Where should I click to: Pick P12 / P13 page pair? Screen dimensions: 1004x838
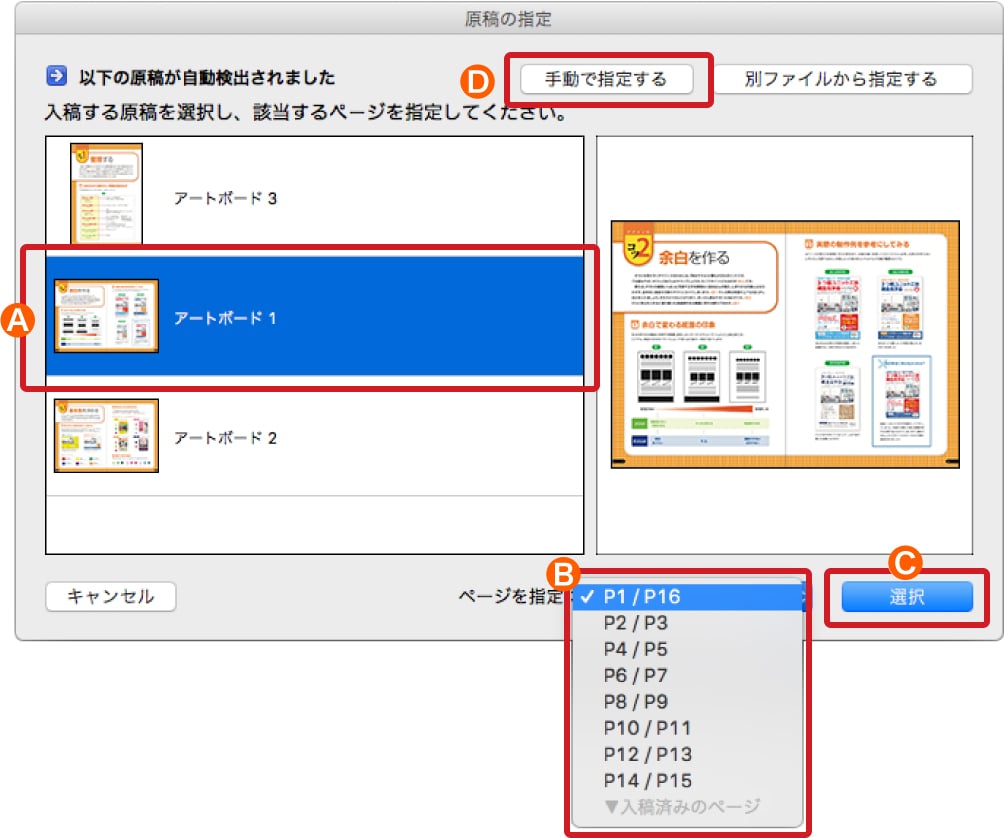647,754
